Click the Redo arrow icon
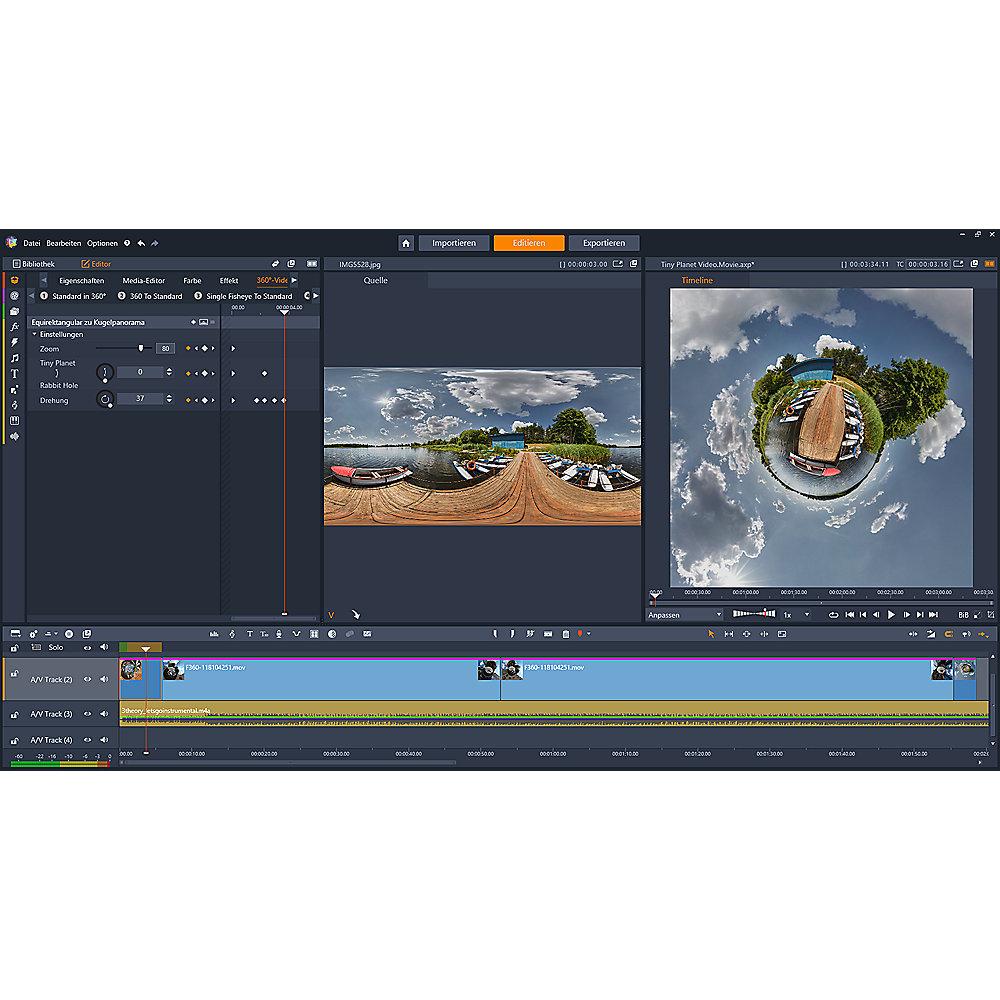The height and width of the screenshot is (1000, 1000). [154, 243]
